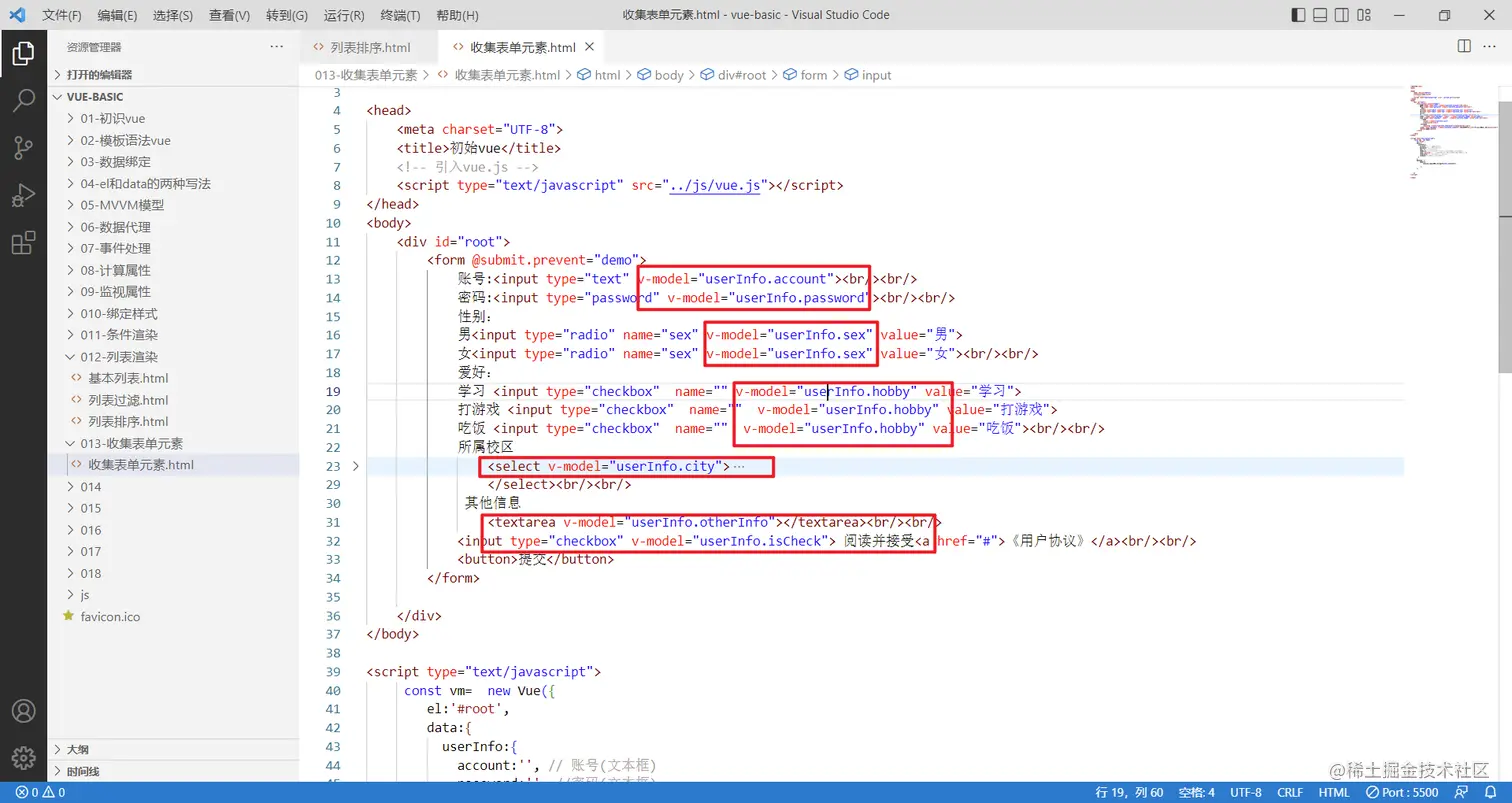Click errors and warnings status indicator
The image size is (1512, 803).
[x=40, y=793]
